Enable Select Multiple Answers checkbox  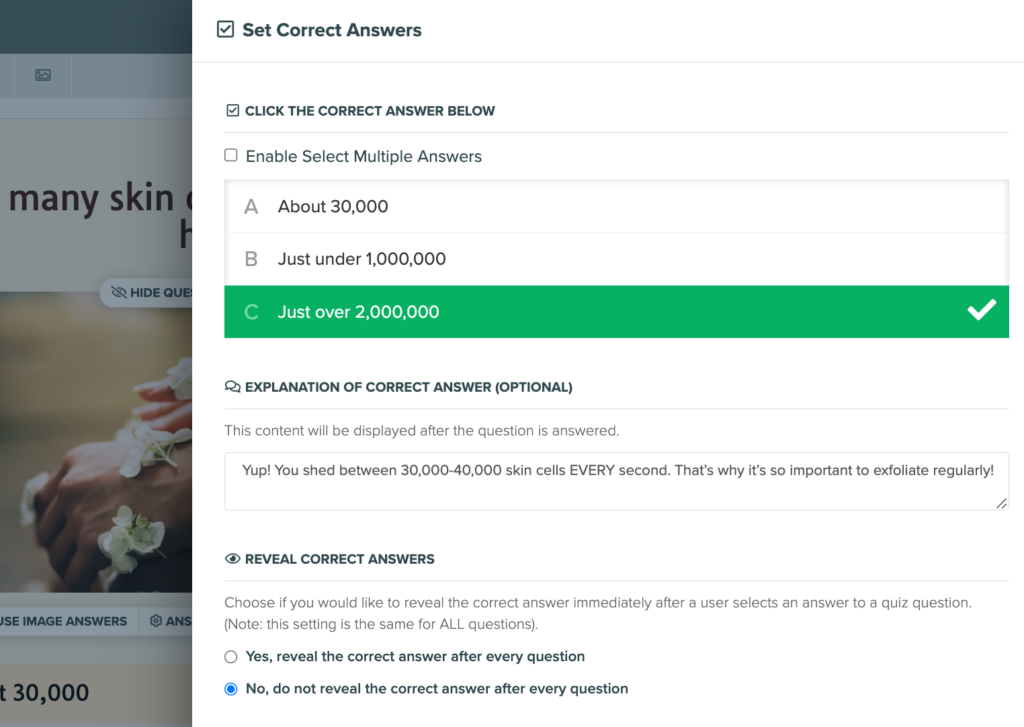coord(231,155)
